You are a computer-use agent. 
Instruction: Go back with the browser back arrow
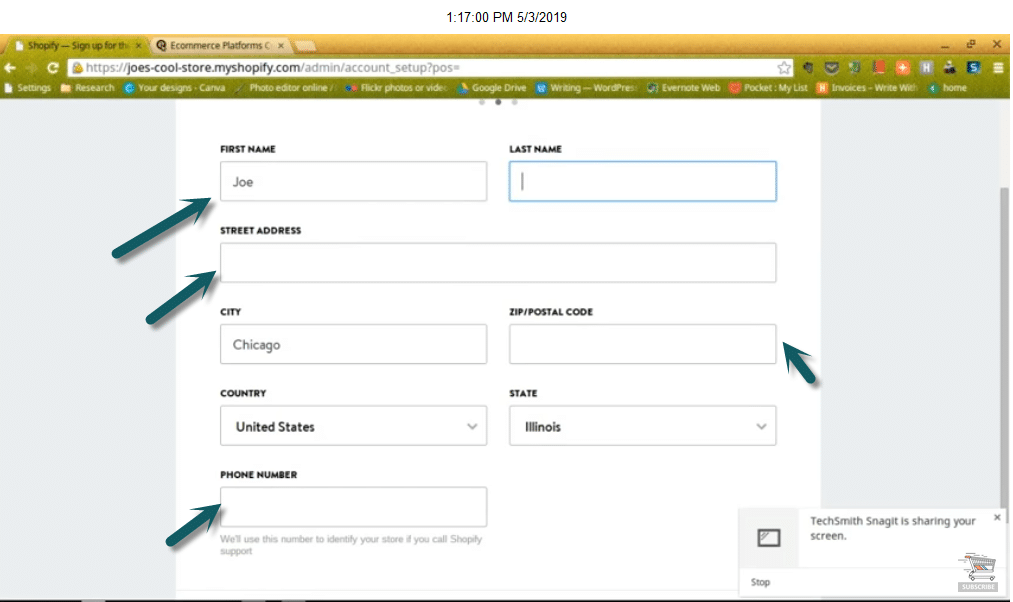[x=11, y=68]
